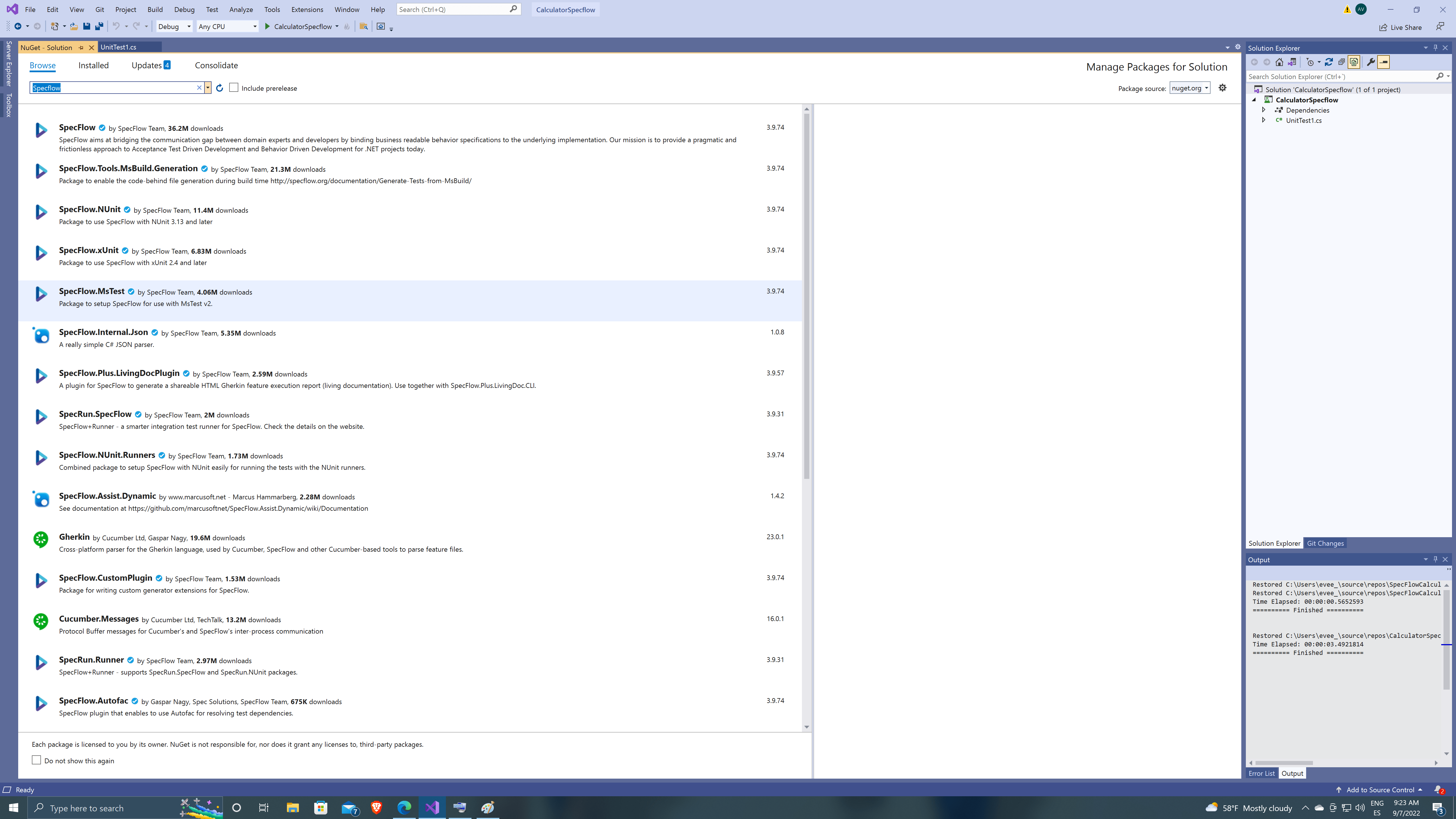
Task: Toggle Show All Files in Solution Explorer
Action: (x=1354, y=62)
